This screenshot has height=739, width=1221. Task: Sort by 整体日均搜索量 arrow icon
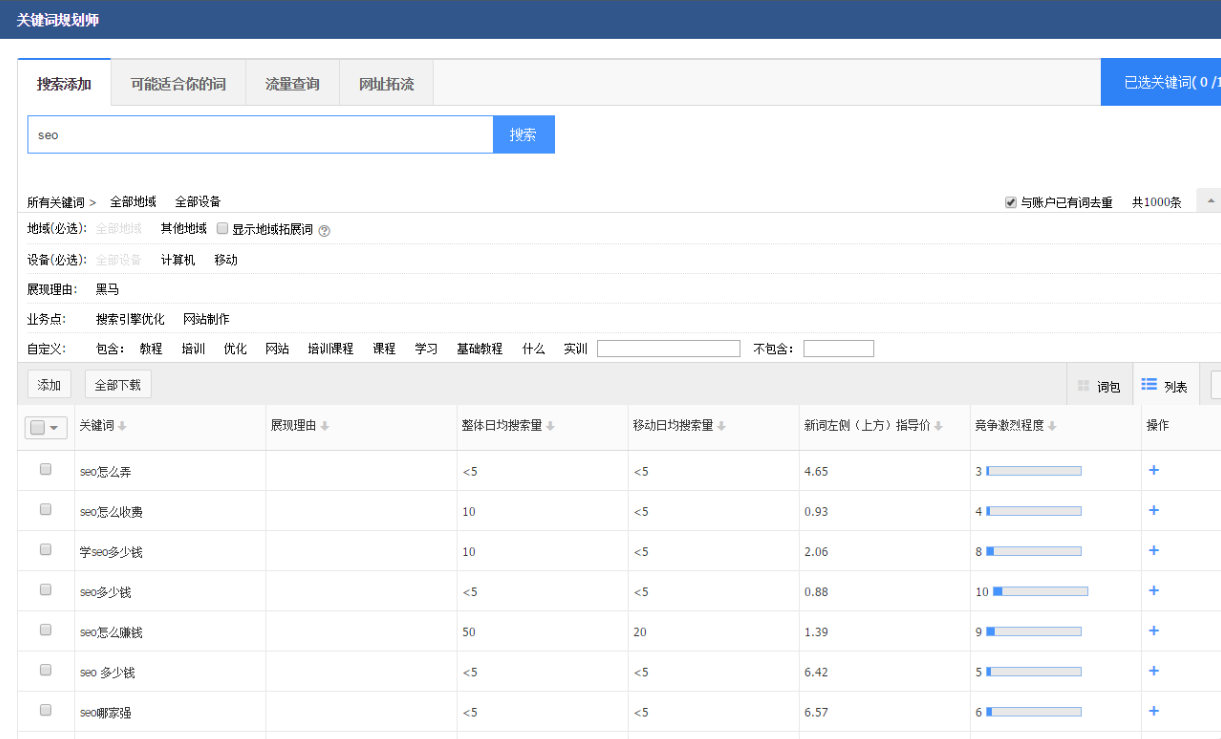[550, 426]
